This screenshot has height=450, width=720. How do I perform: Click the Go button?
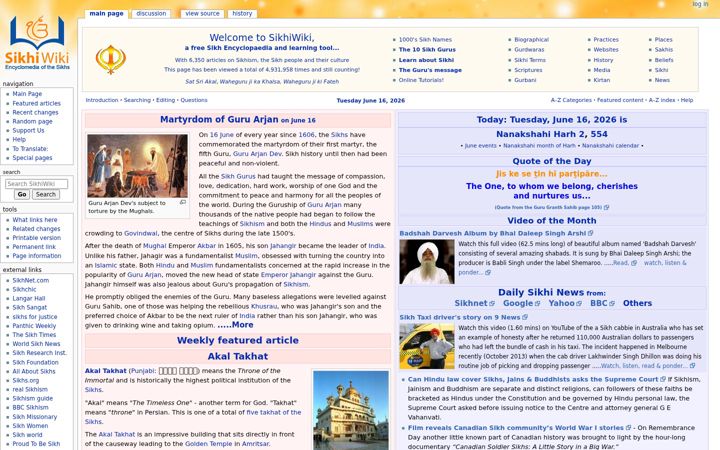click(22, 195)
